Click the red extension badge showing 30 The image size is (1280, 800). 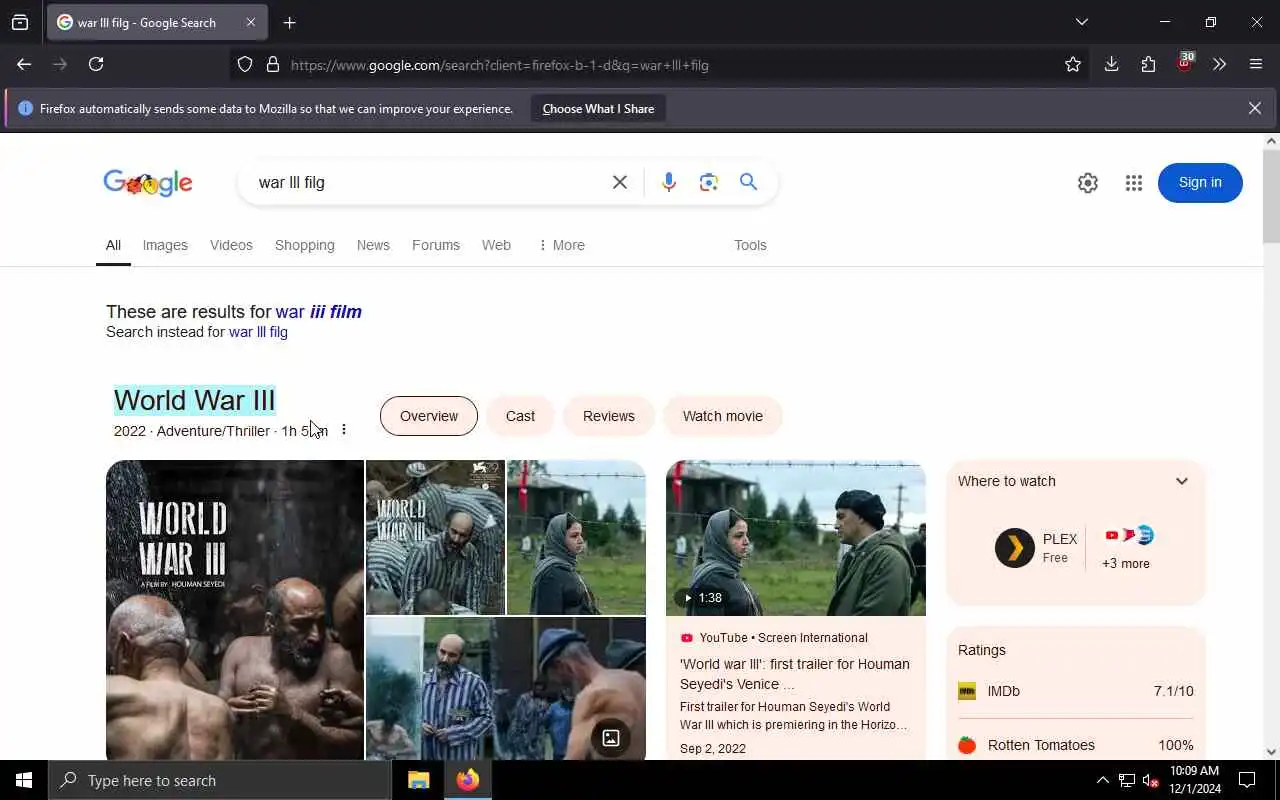coord(1185,63)
